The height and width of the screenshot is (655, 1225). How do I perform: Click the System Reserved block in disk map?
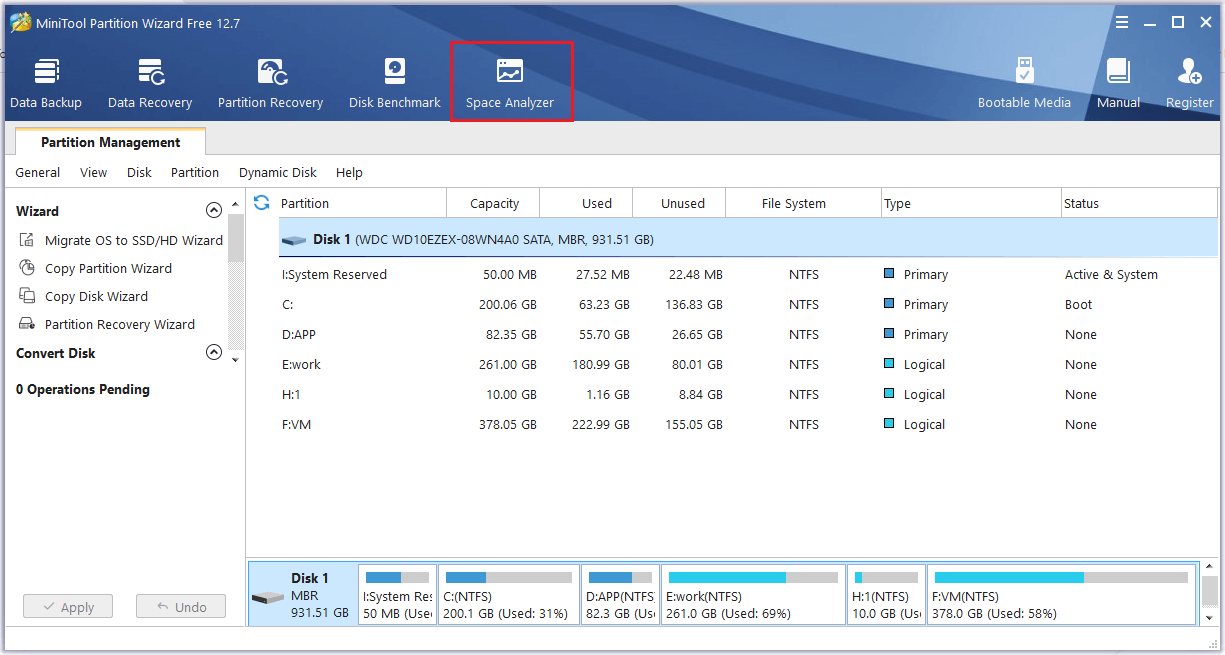(398, 595)
